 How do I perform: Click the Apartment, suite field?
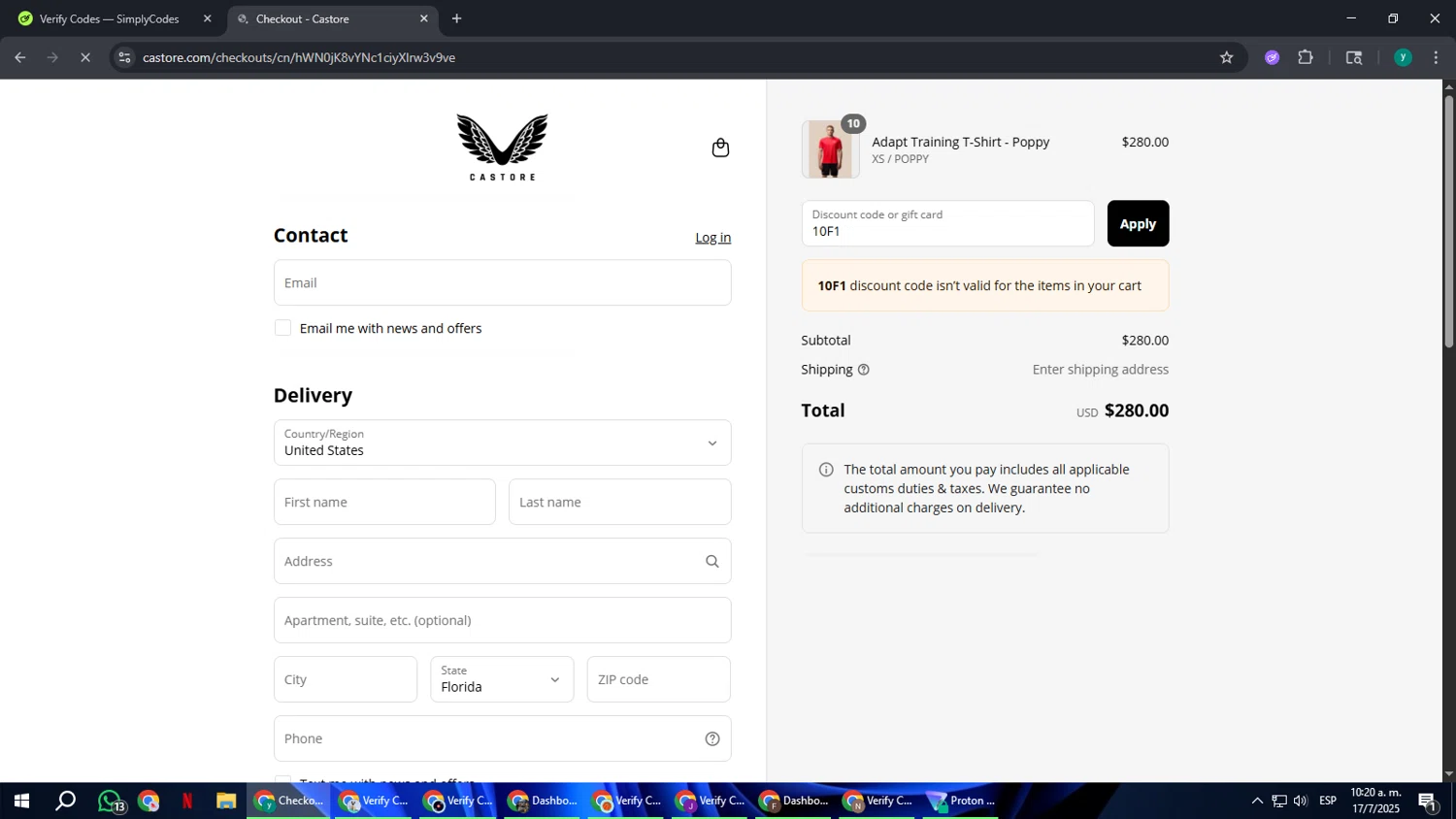pos(502,621)
